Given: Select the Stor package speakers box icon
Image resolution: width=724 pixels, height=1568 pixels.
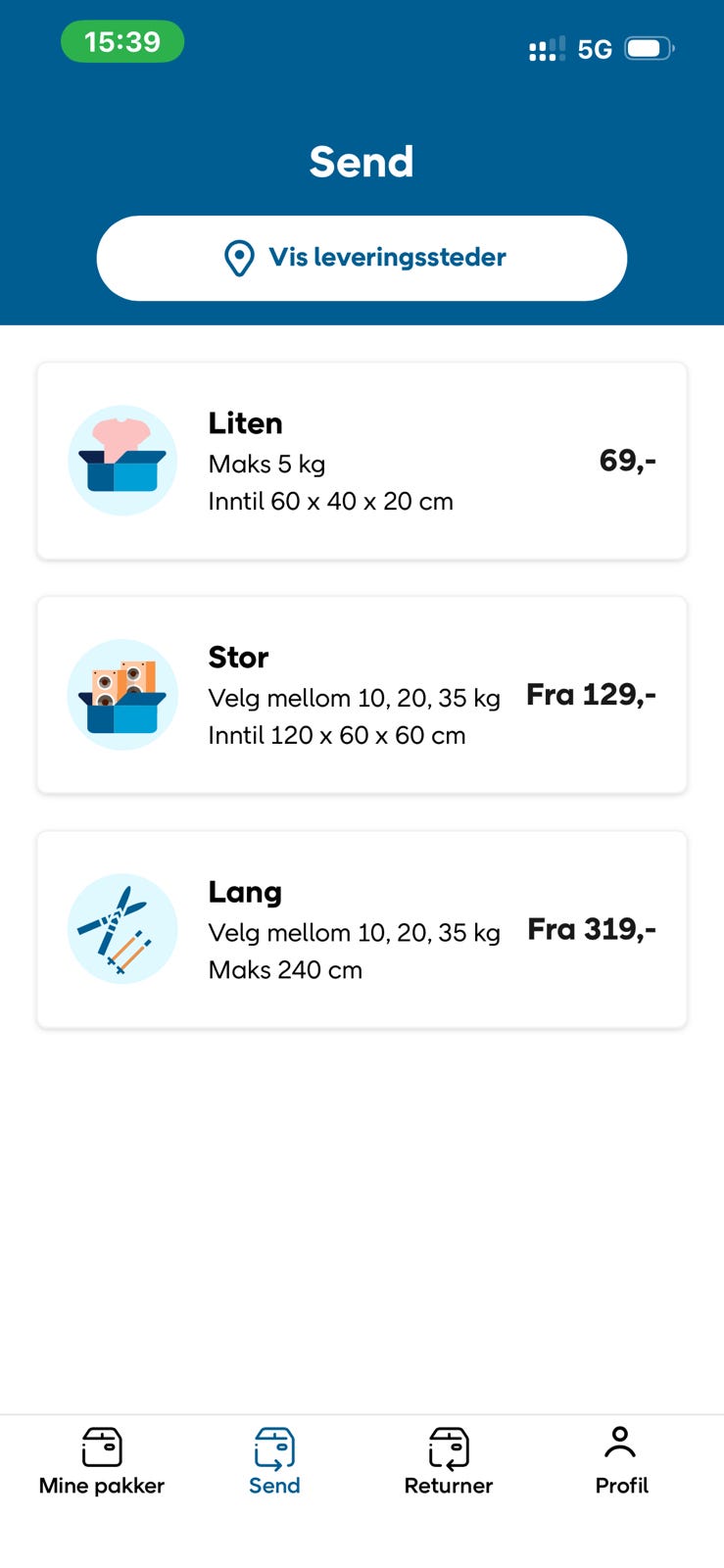Looking at the screenshot, I should [122, 695].
